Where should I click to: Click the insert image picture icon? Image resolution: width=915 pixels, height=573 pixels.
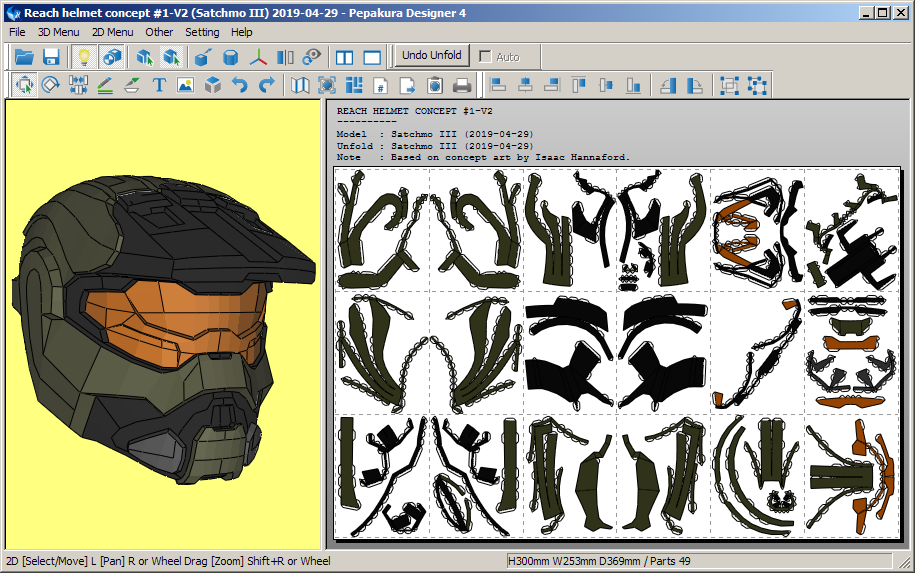coord(186,85)
